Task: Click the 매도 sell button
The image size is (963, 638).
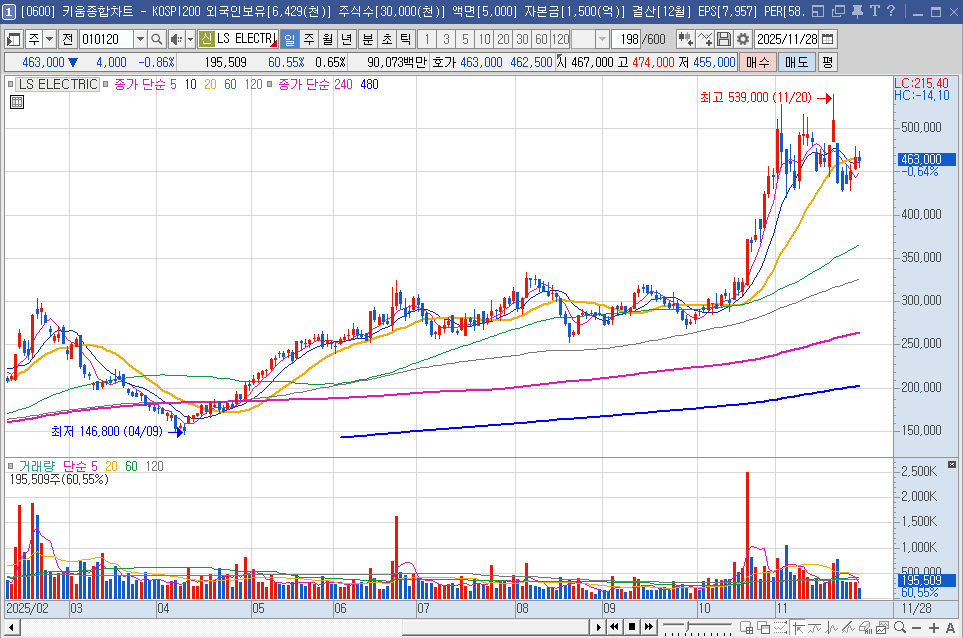Action: 797,62
